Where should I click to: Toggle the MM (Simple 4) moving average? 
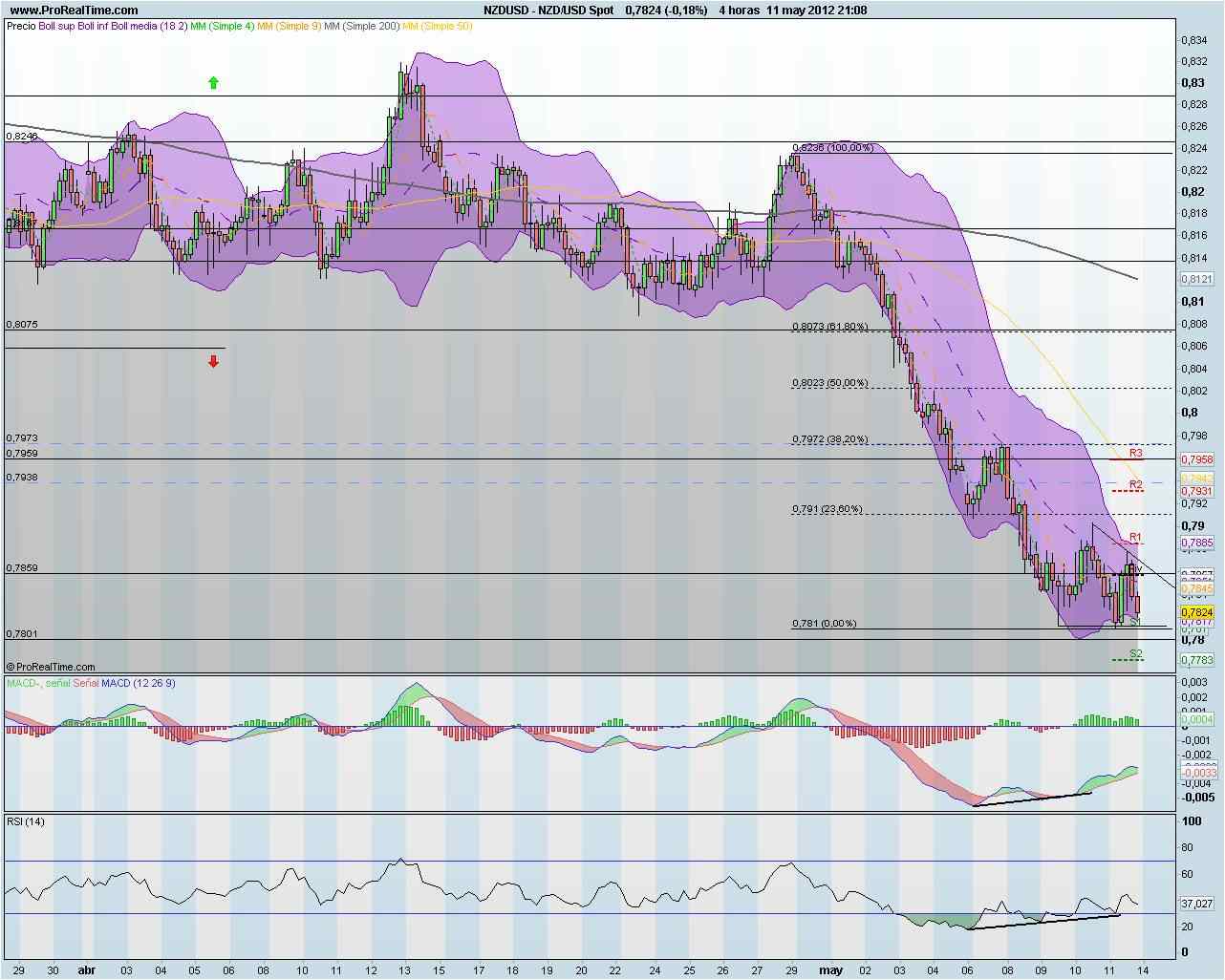coord(224,27)
